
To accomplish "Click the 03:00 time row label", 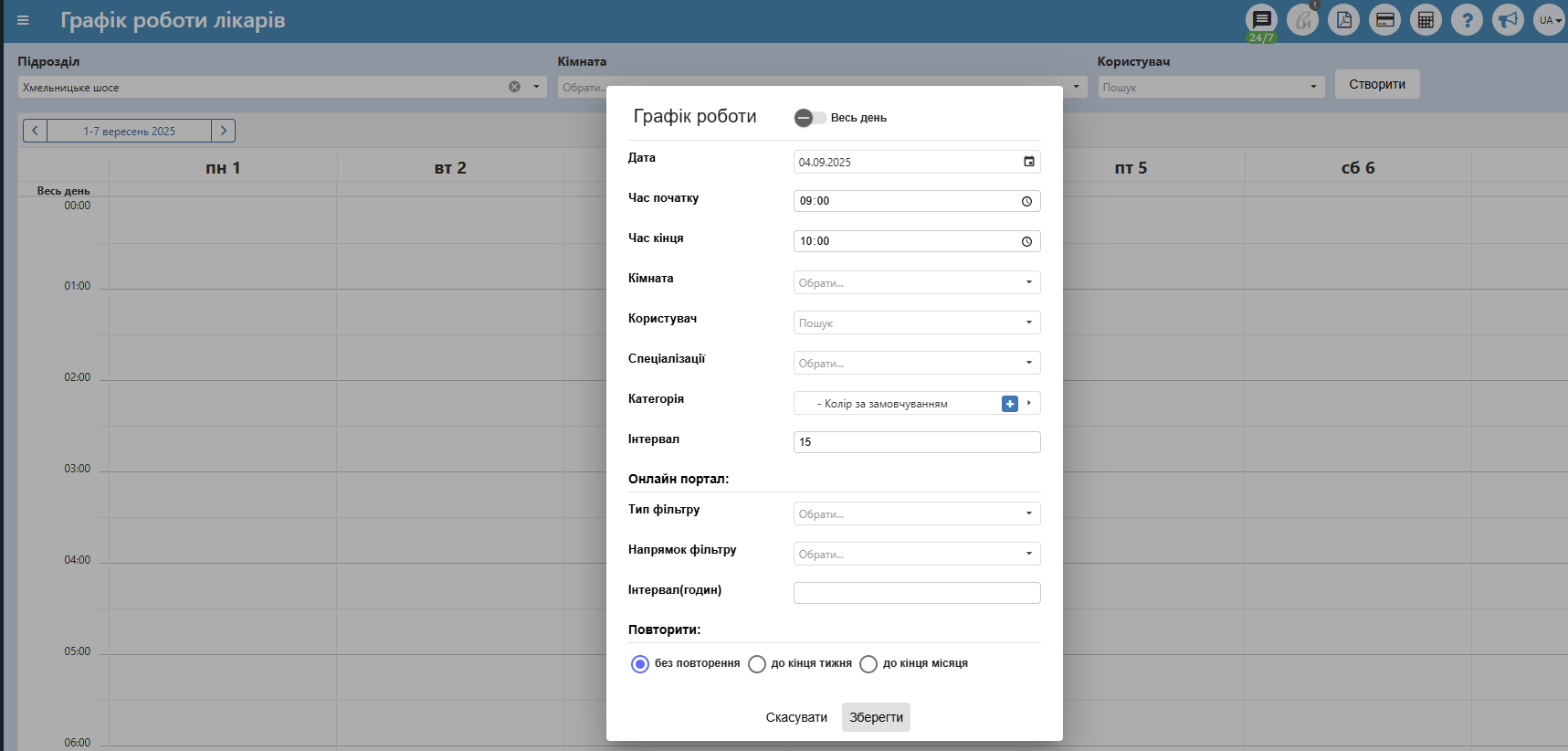I will click(x=77, y=469).
